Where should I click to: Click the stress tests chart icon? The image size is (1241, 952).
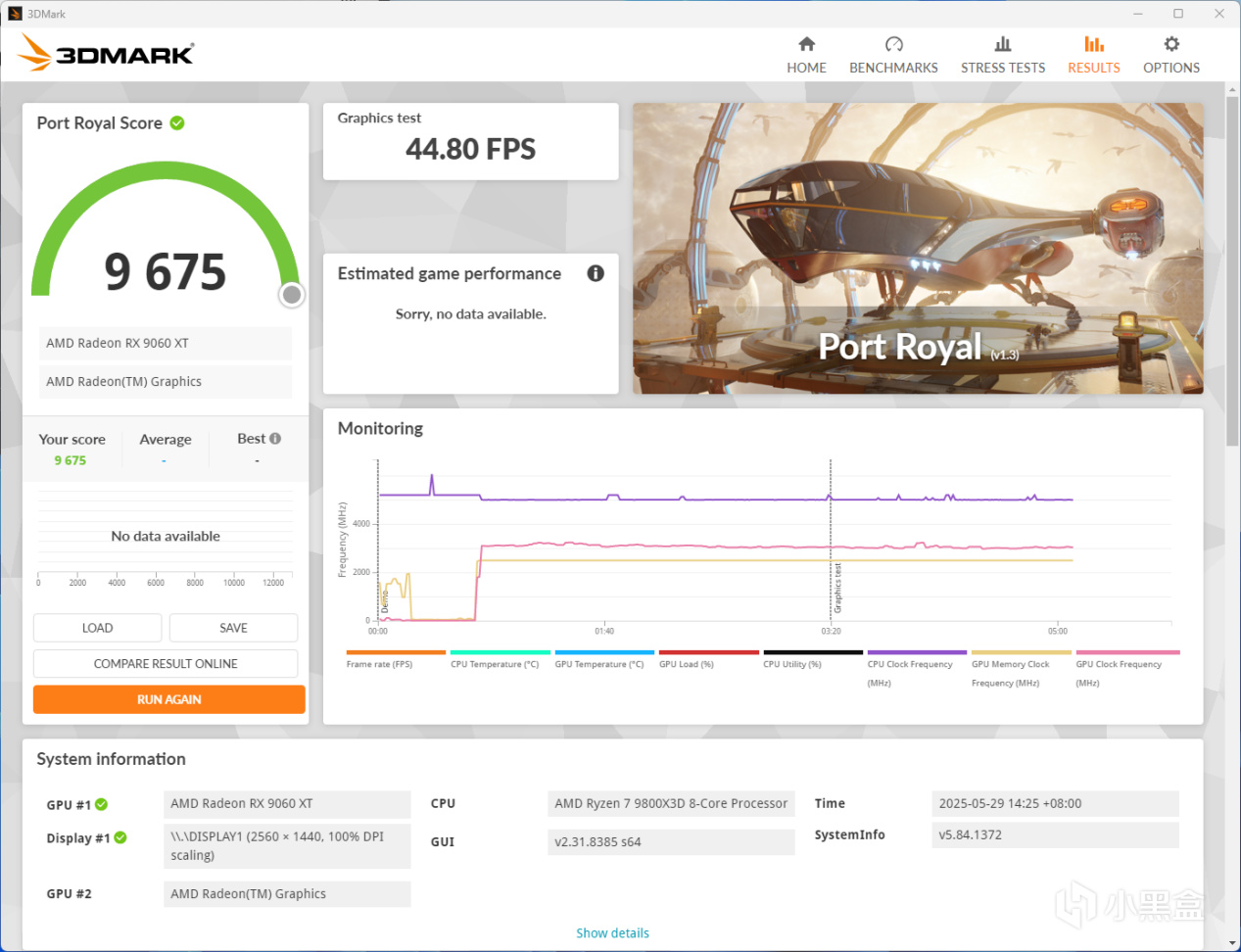(1003, 44)
